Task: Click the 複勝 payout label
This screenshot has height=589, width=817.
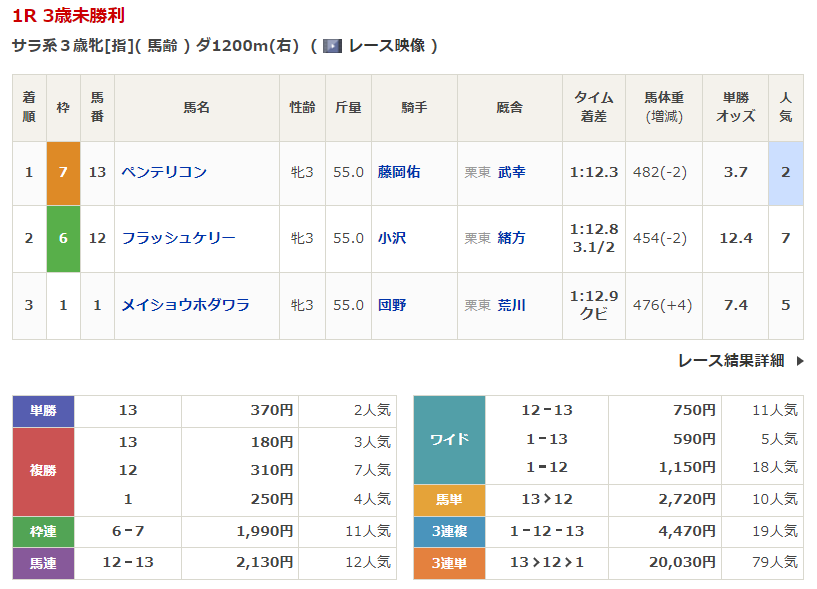Action: 44,470
